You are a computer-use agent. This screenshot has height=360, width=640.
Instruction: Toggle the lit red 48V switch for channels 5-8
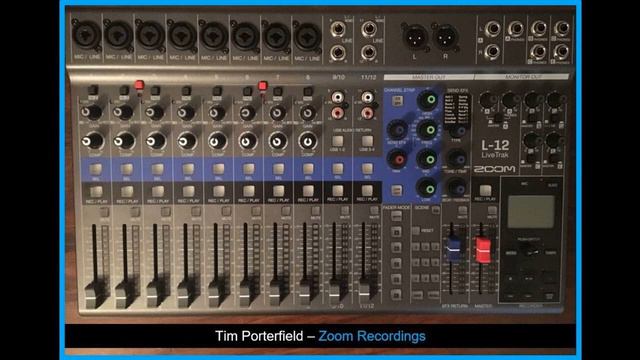pos(263,86)
